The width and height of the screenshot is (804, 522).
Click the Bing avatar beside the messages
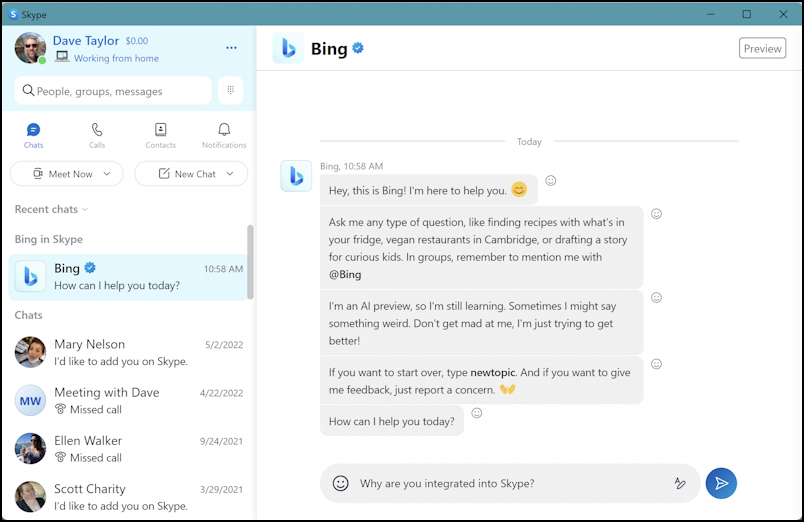click(296, 176)
